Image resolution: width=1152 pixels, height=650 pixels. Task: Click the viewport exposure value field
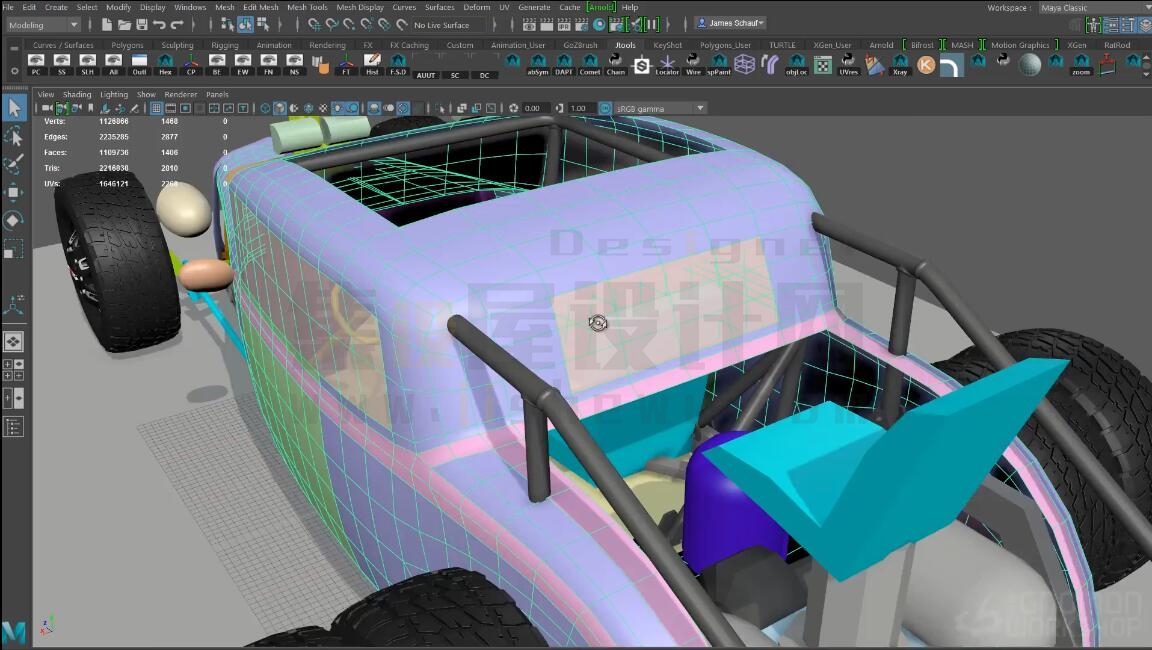[x=536, y=109]
